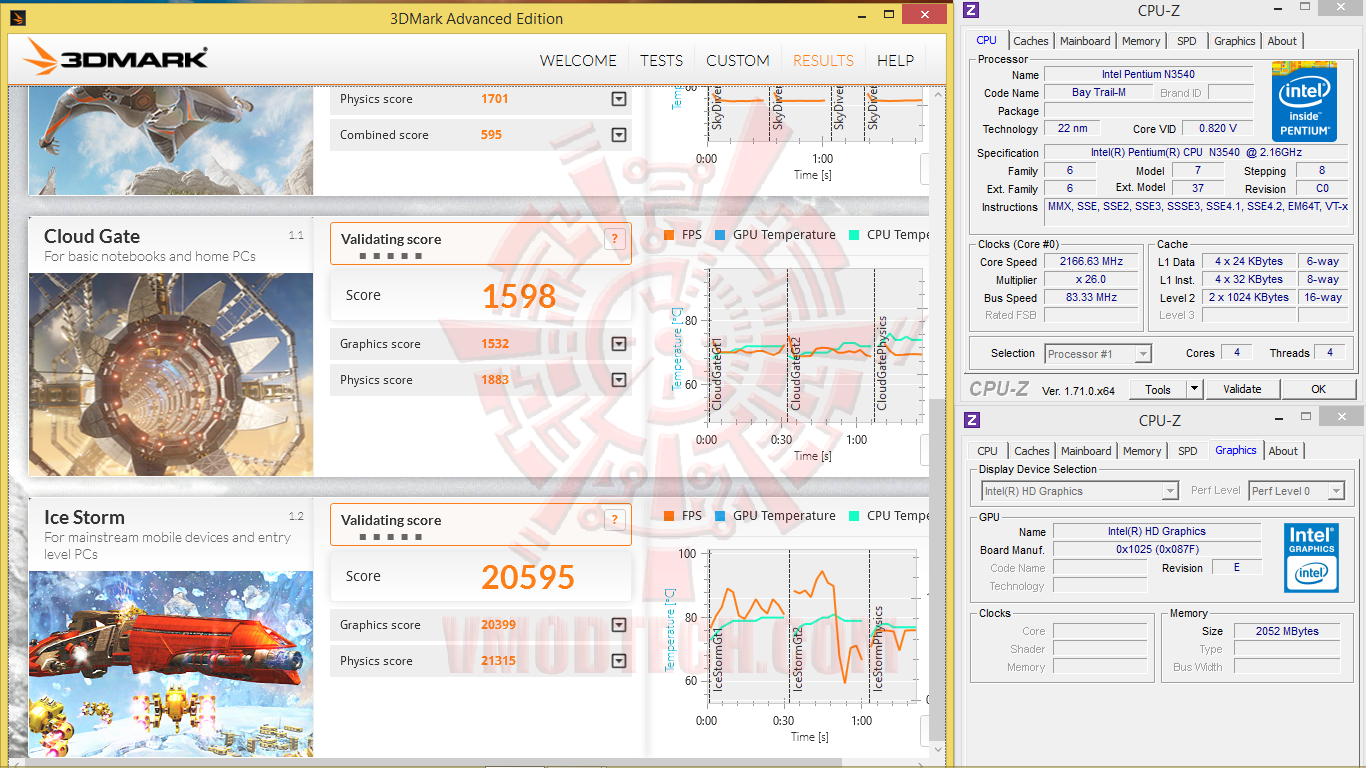Click the 2166.63 MHz core speed value
The width and height of the screenshot is (1366, 768).
click(x=1091, y=261)
